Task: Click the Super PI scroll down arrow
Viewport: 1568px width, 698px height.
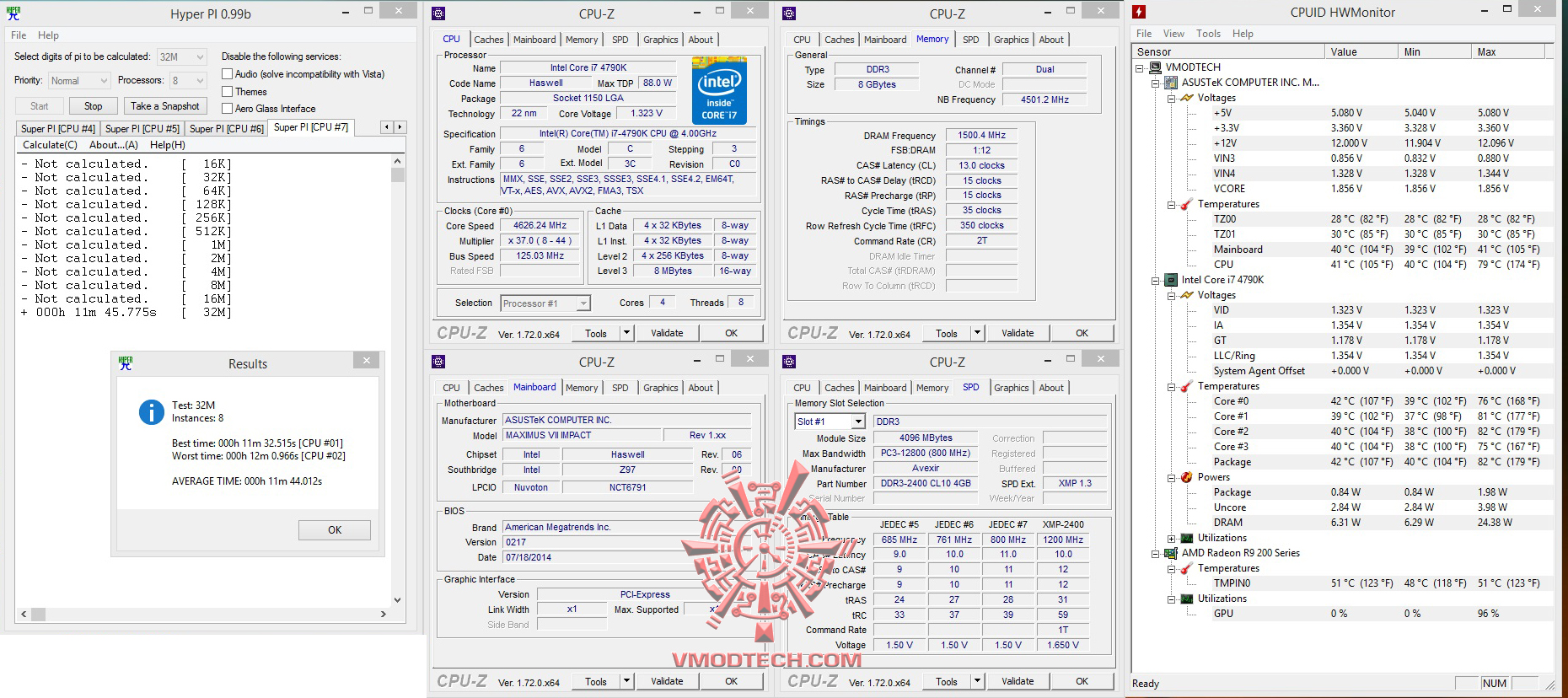Action: (398, 600)
